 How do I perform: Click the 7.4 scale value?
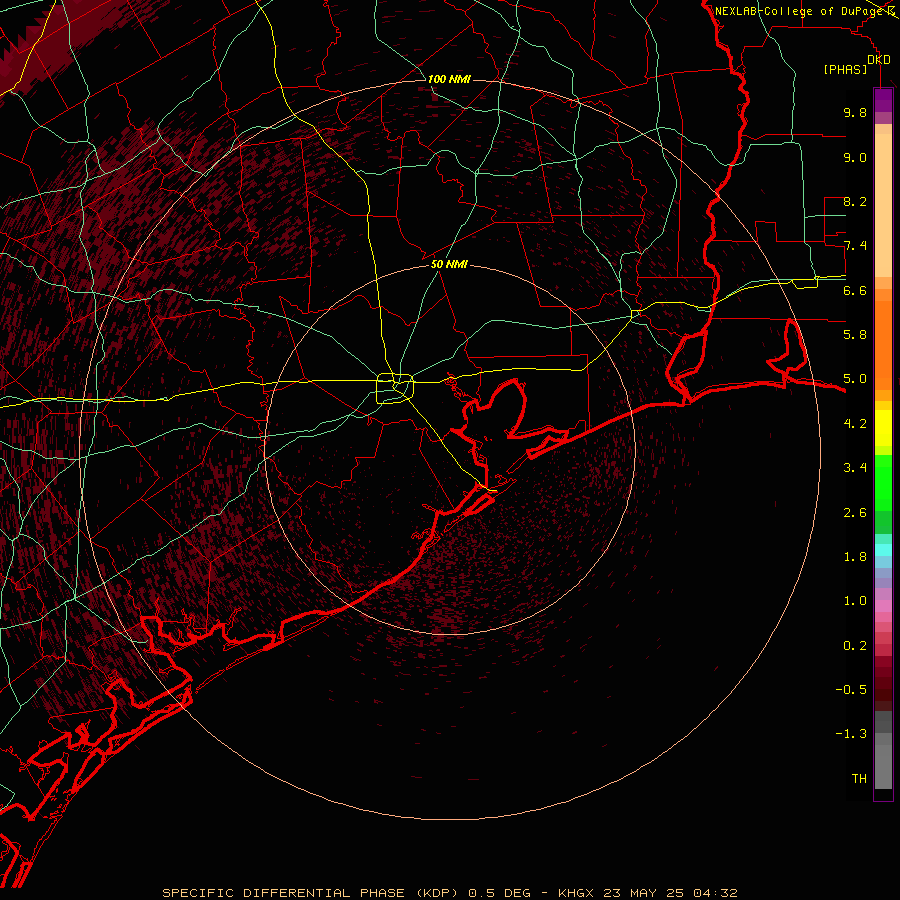pyautogui.click(x=855, y=246)
